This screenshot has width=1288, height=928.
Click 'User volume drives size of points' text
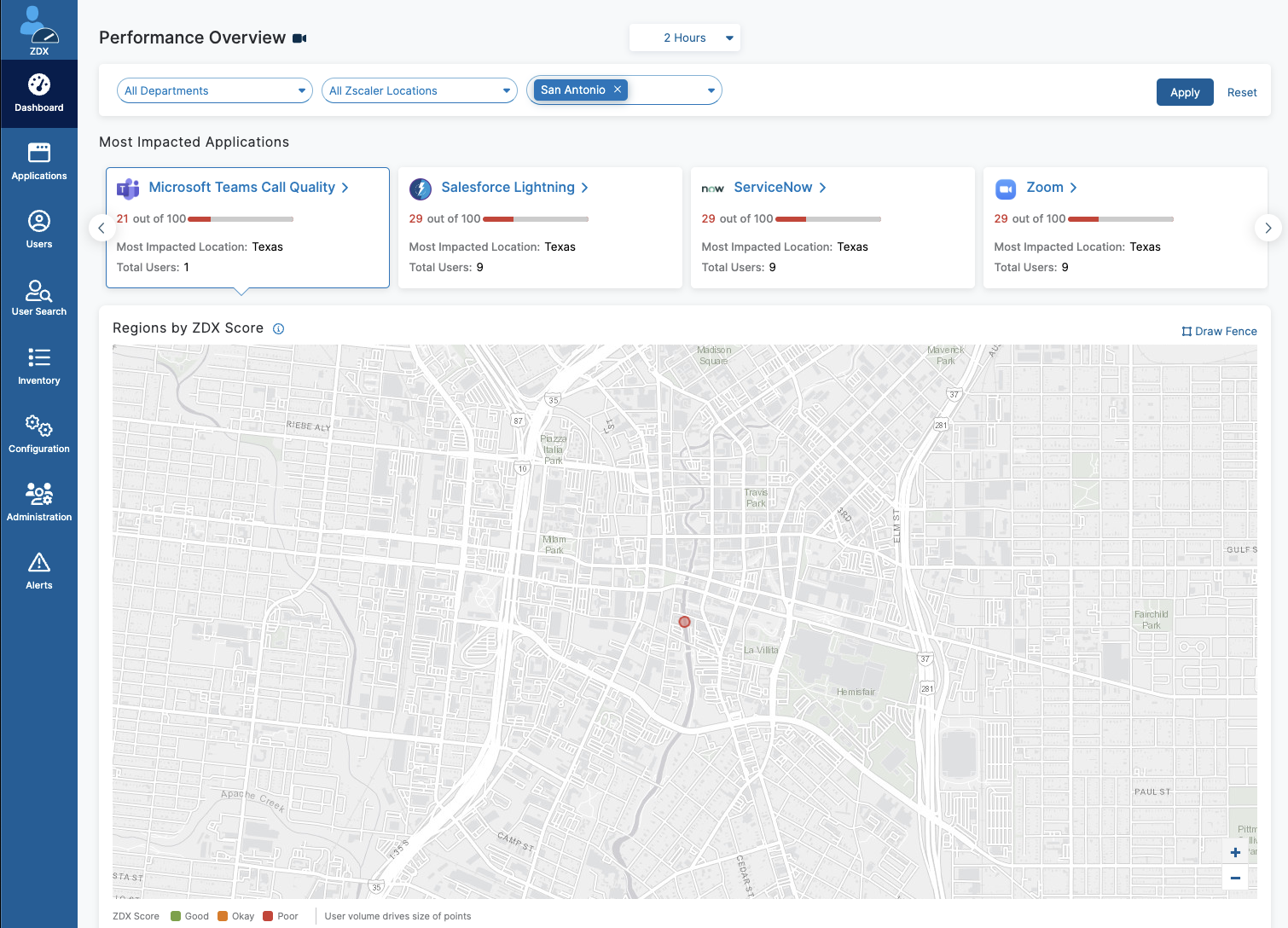[397, 916]
